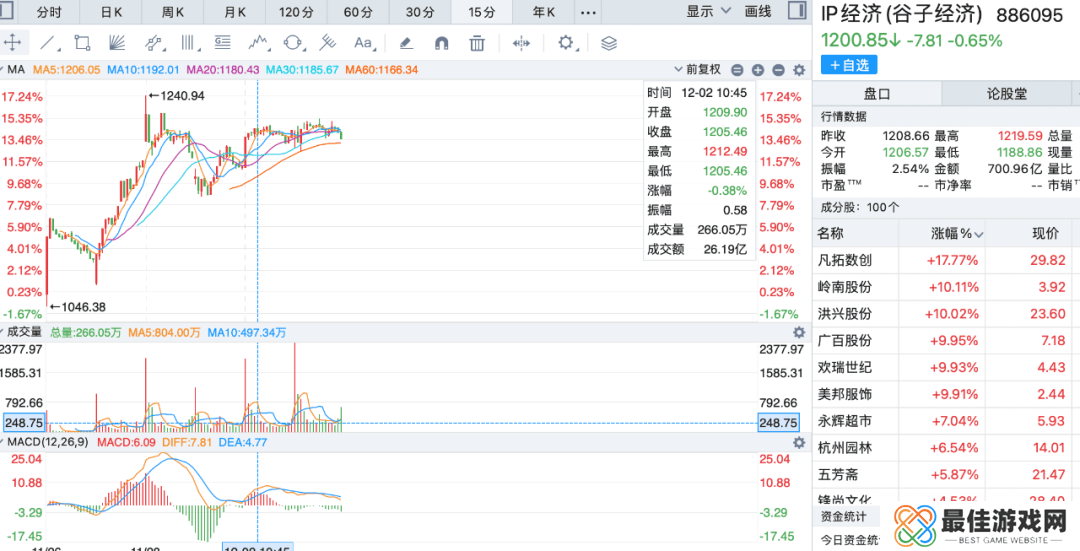
Task: Toggle the crosshair cursor tool
Action: [x=13, y=43]
